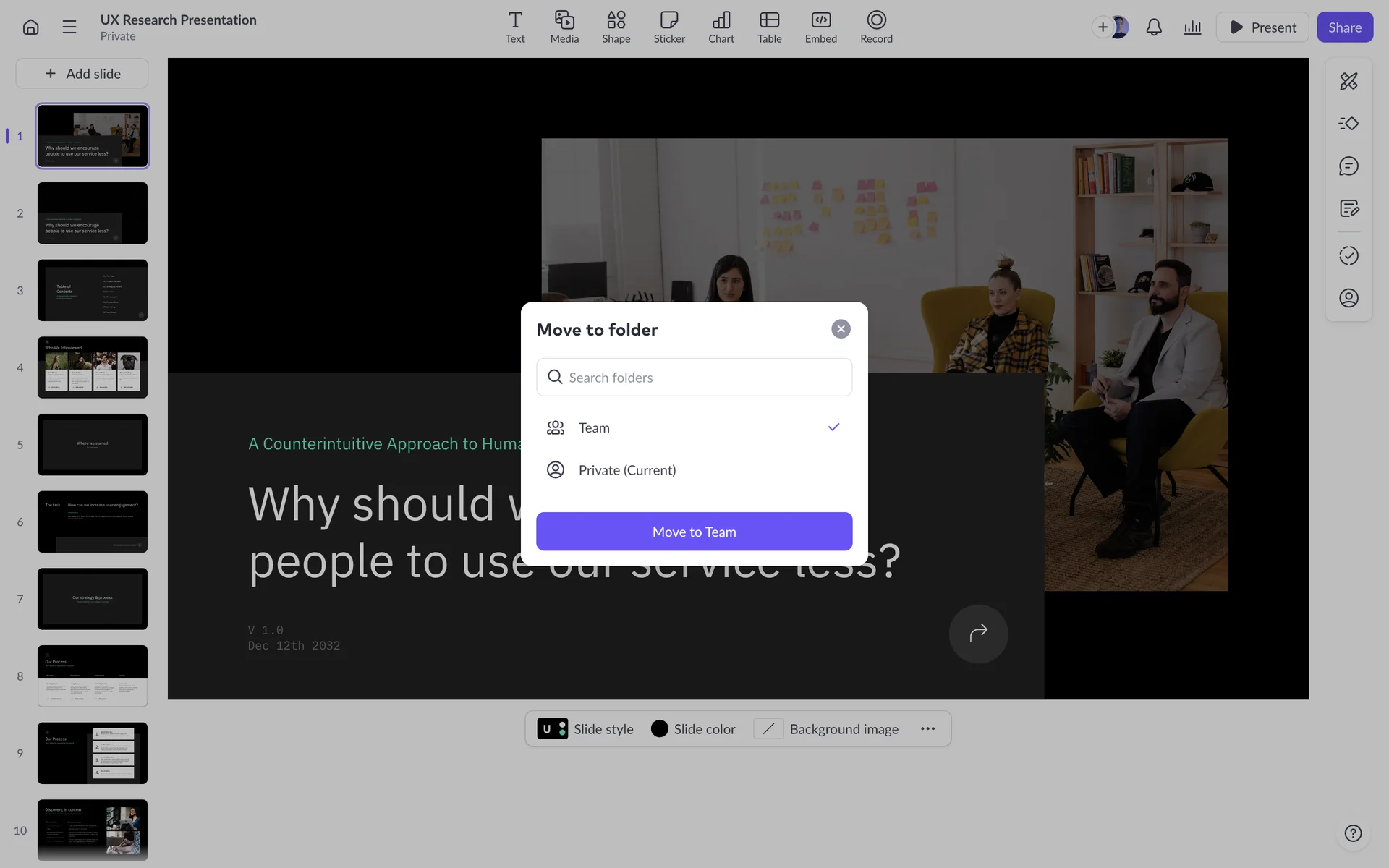
Task: Open presentation analytics chart icon
Action: 1192,27
